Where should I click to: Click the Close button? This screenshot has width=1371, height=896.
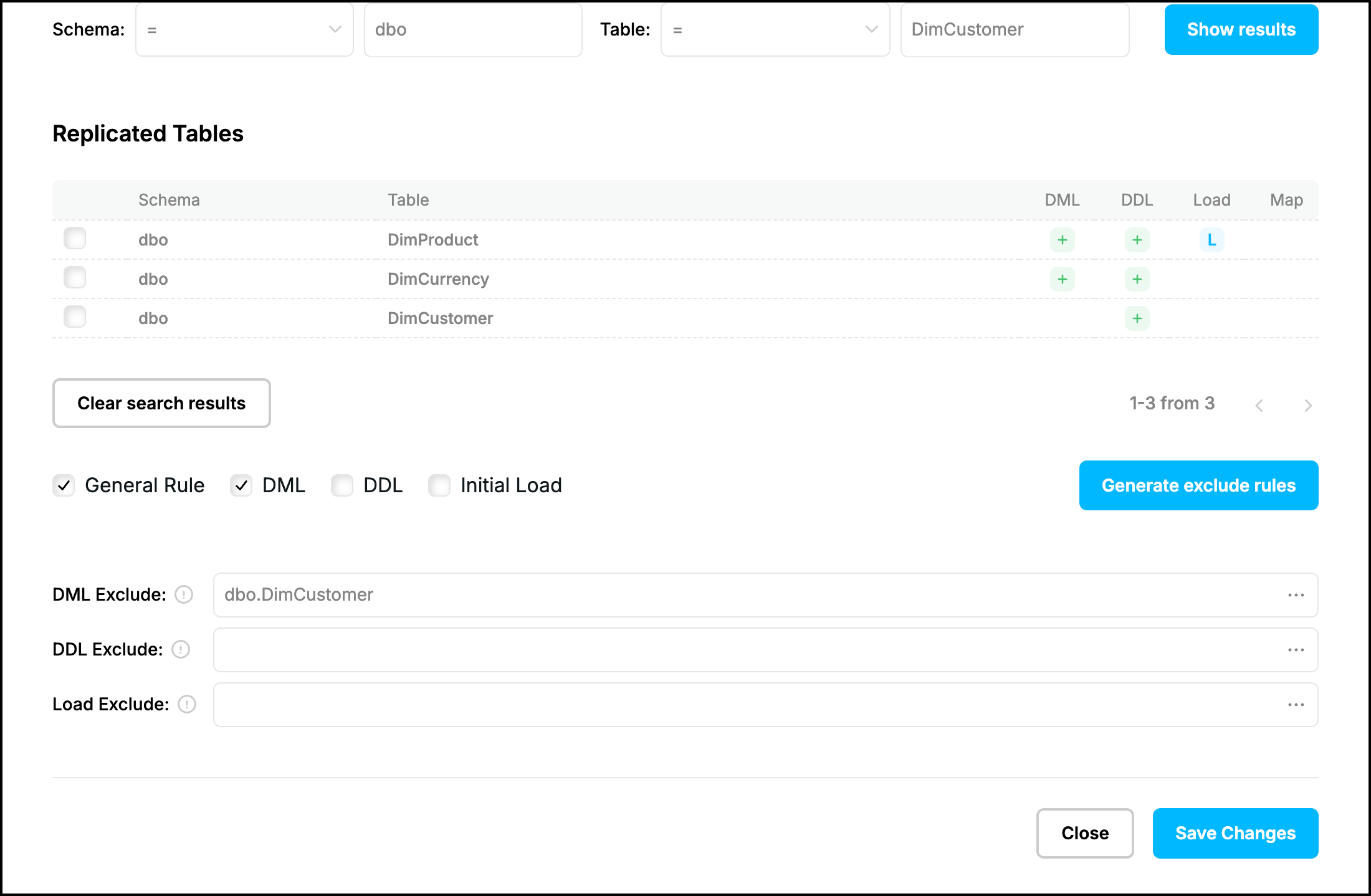coord(1085,833)
